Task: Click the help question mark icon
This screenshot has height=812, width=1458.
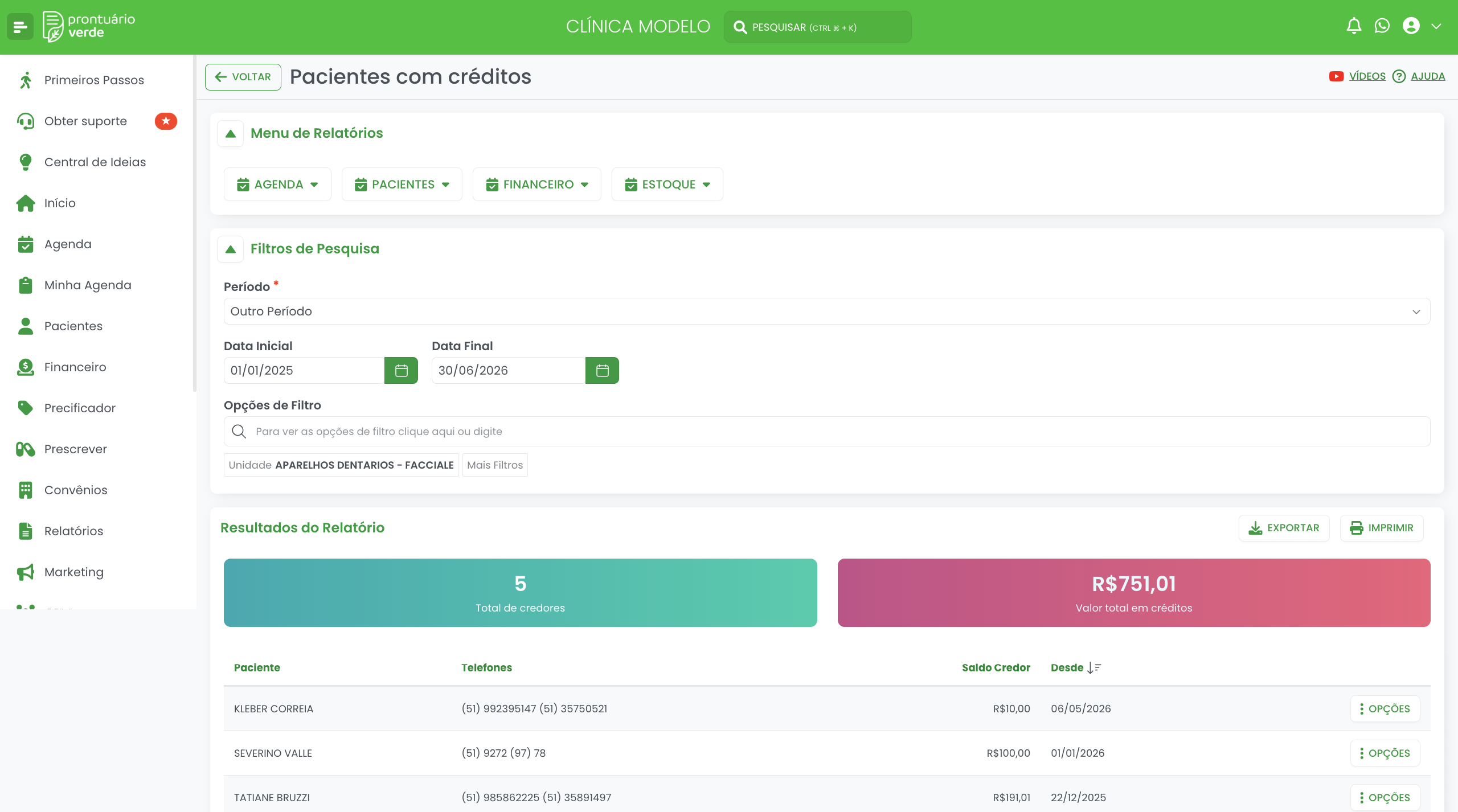Action: tap(1399, 76)
